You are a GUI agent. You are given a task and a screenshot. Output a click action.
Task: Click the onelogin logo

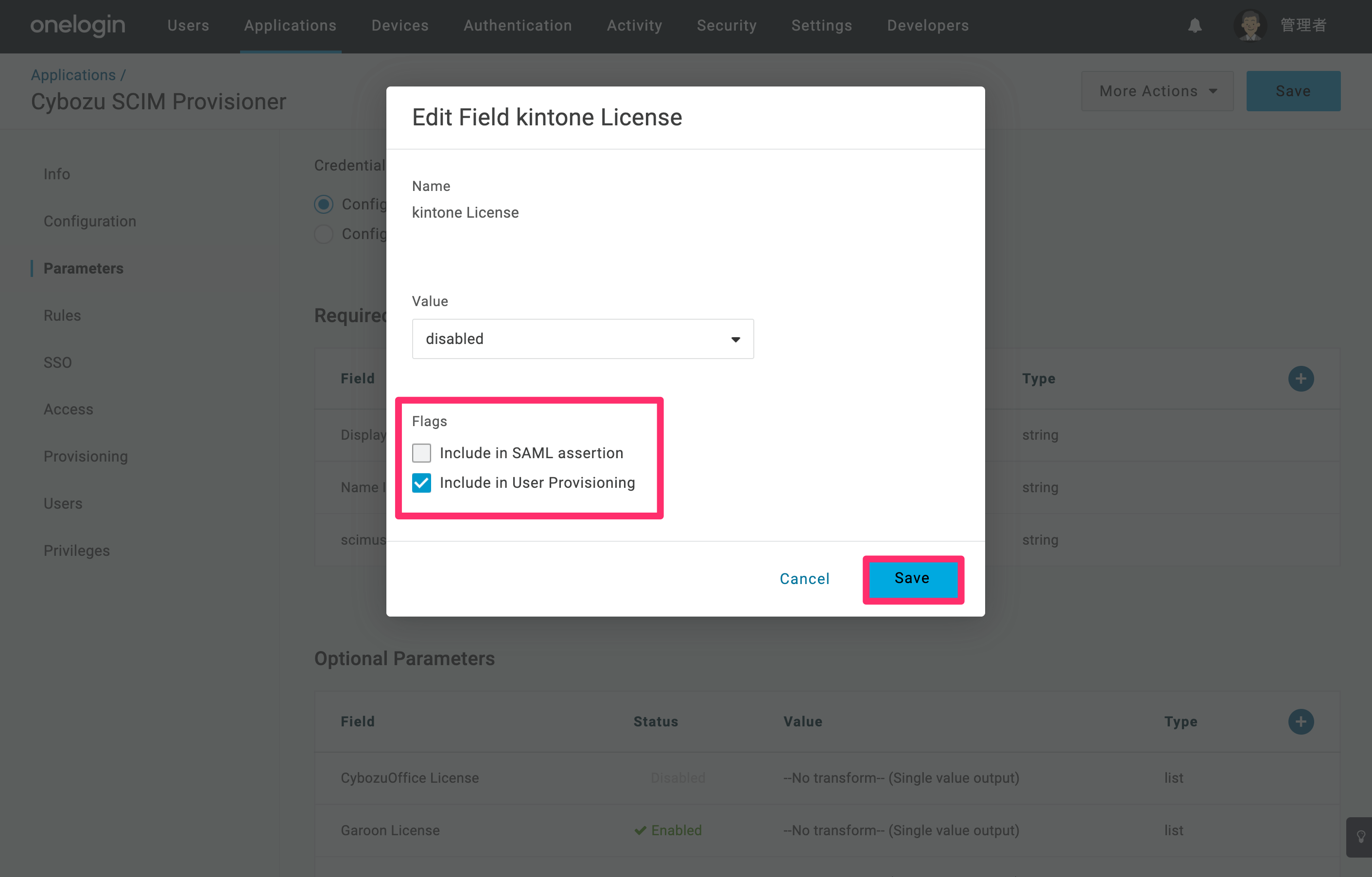(77, 26)
